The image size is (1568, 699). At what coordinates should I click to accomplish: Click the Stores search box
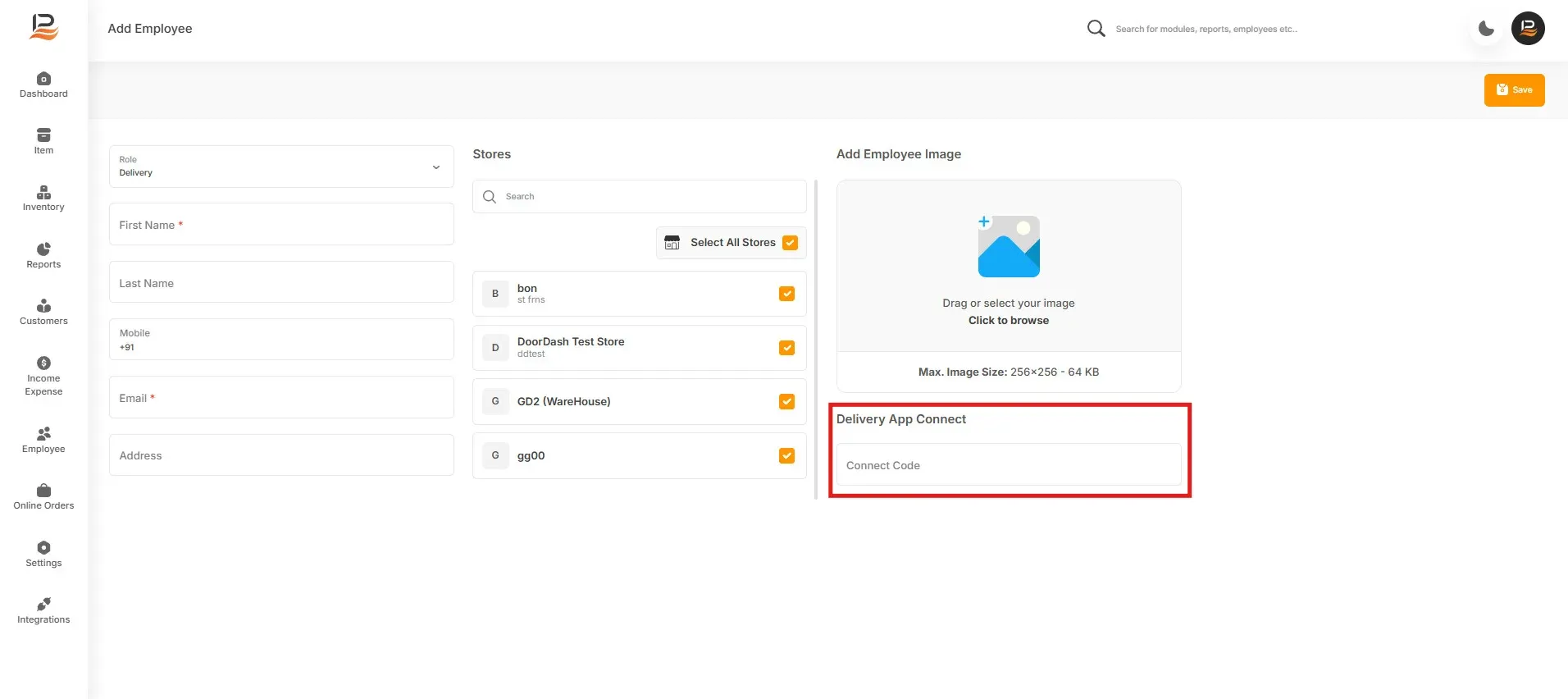[640, 197]
